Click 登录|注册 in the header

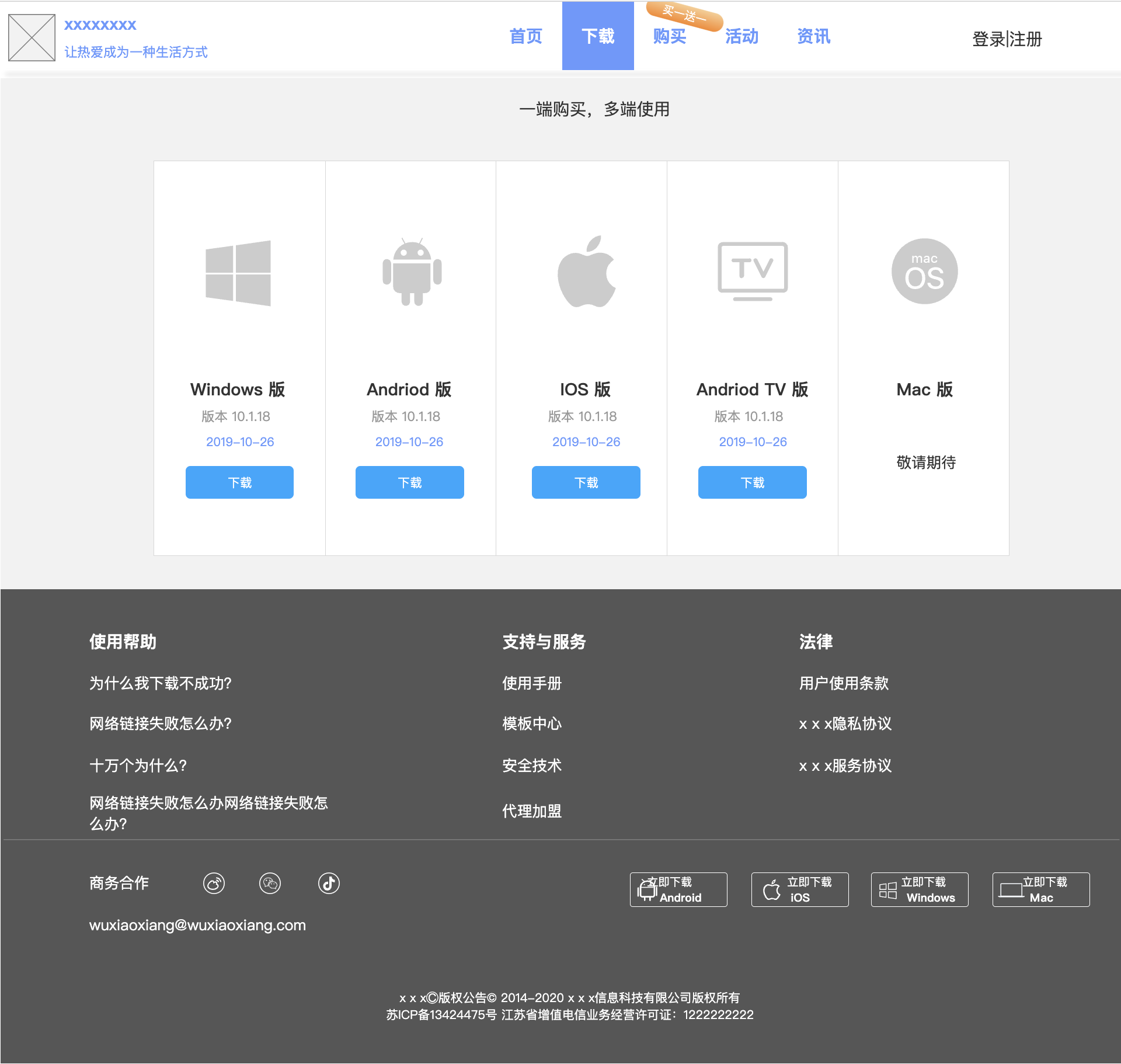(1007, 39)
